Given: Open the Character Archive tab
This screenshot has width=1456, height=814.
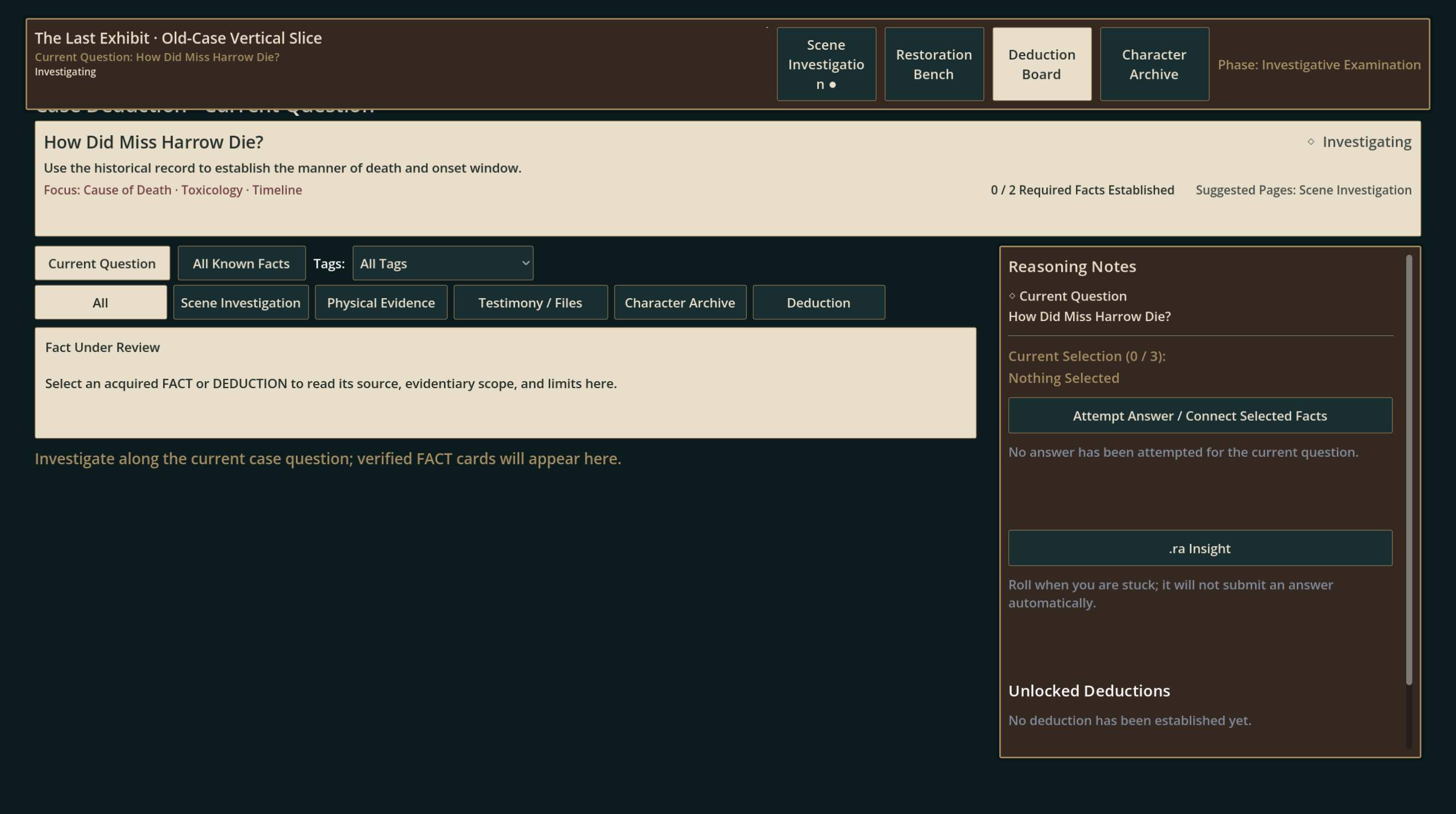Looking at the screenshot, I should pos(1154,64).
